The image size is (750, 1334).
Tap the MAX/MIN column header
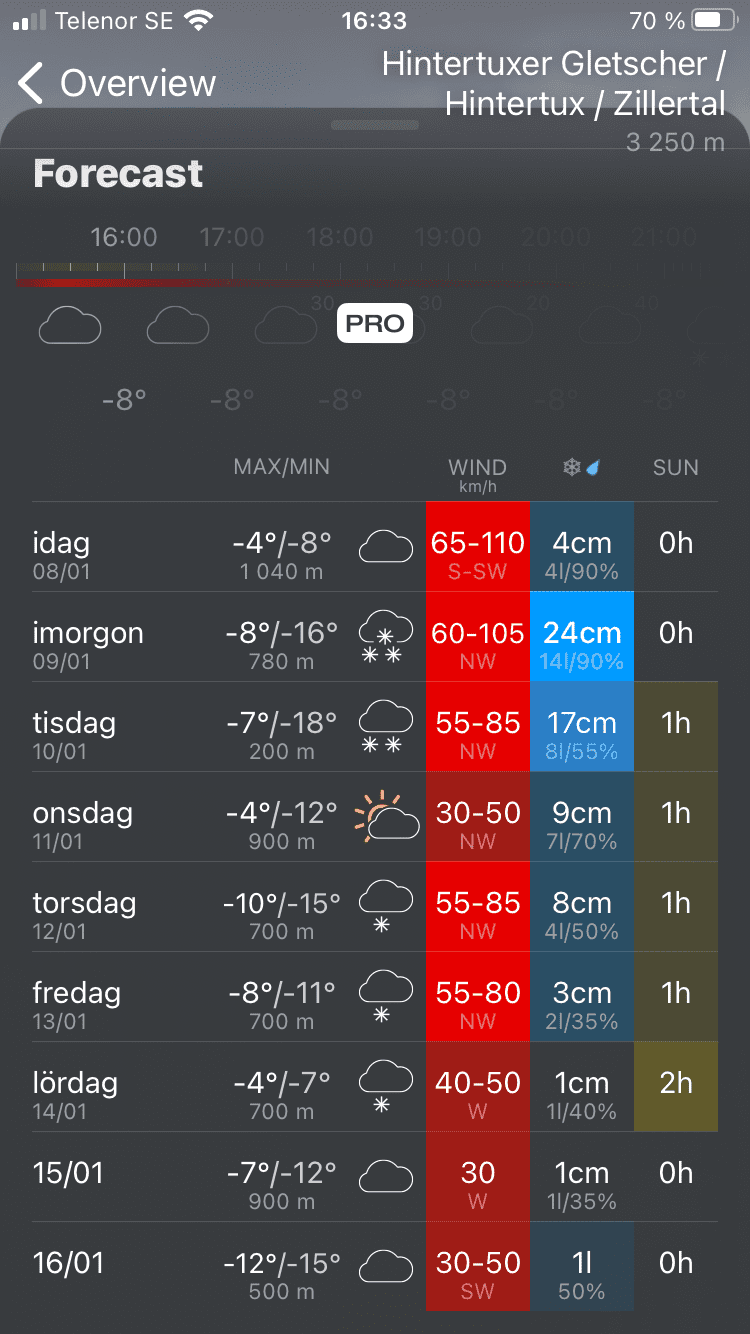pos(281,467)
